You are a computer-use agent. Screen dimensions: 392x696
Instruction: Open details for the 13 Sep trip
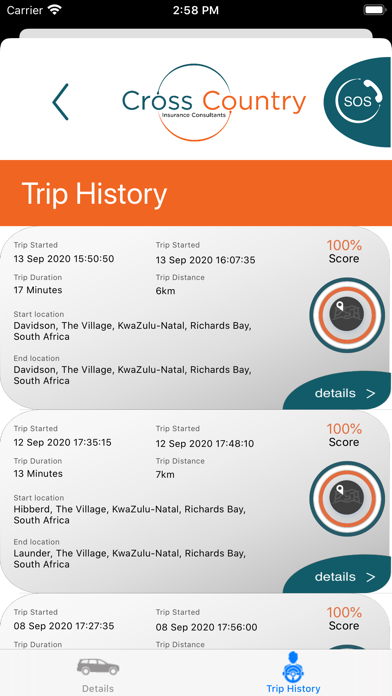[x=337, y=390]
